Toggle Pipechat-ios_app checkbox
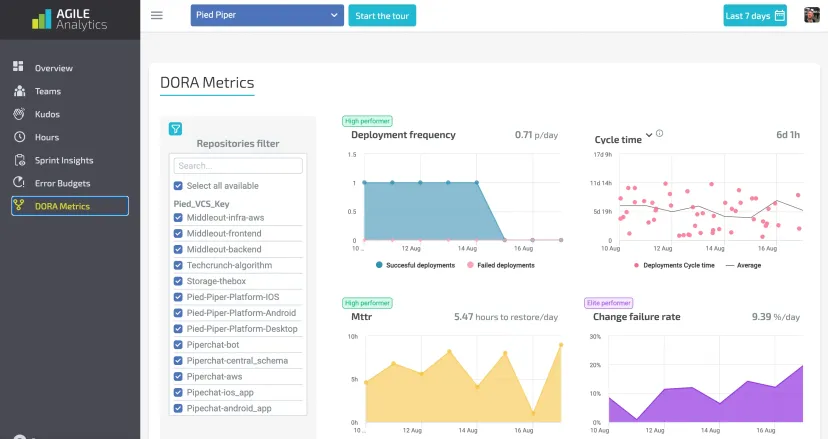This screenshot has width=828, height=439. pyautogui.click(x=178, y=393)
